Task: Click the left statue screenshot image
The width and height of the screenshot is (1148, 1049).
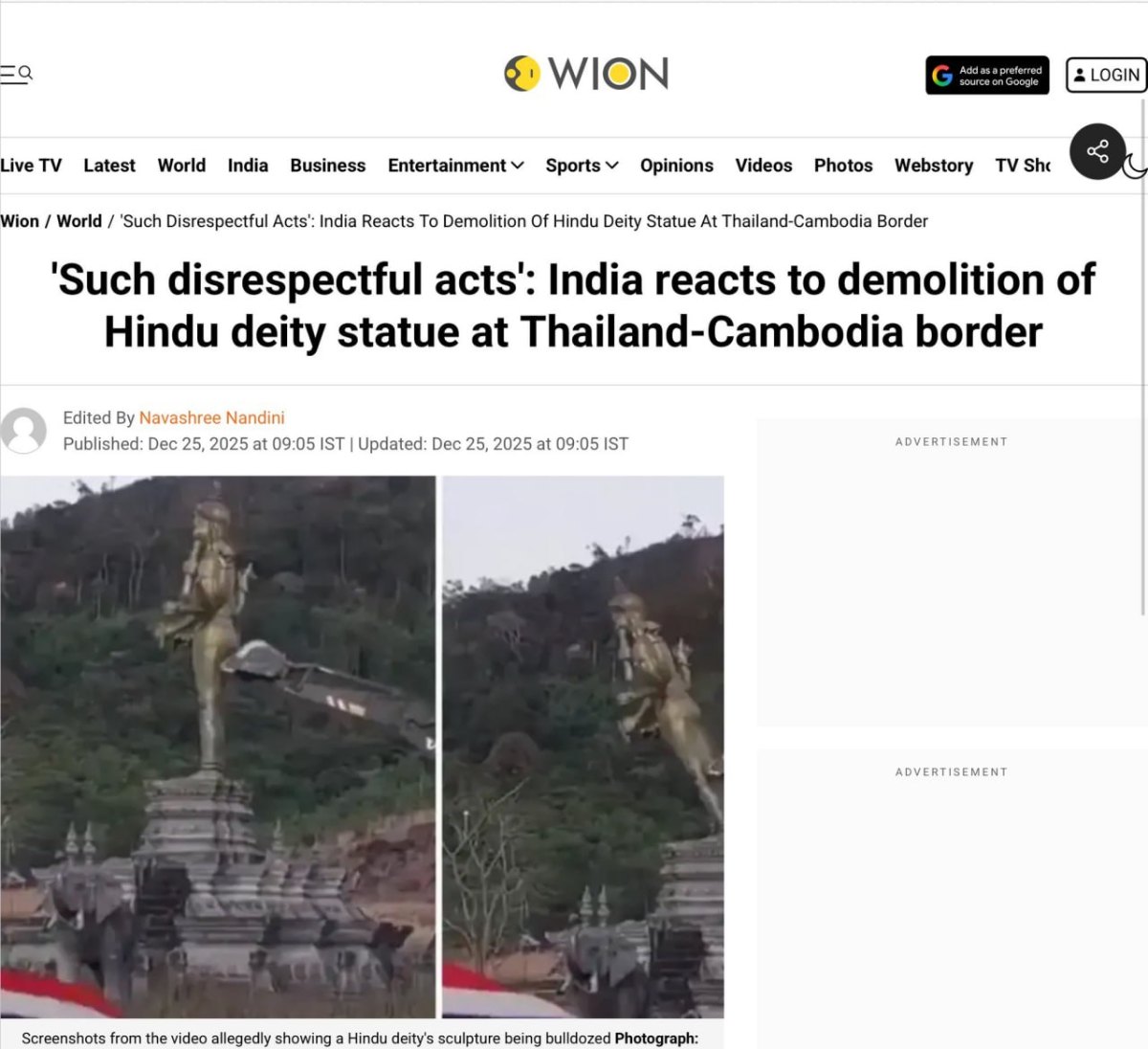Action: point(218,747)
